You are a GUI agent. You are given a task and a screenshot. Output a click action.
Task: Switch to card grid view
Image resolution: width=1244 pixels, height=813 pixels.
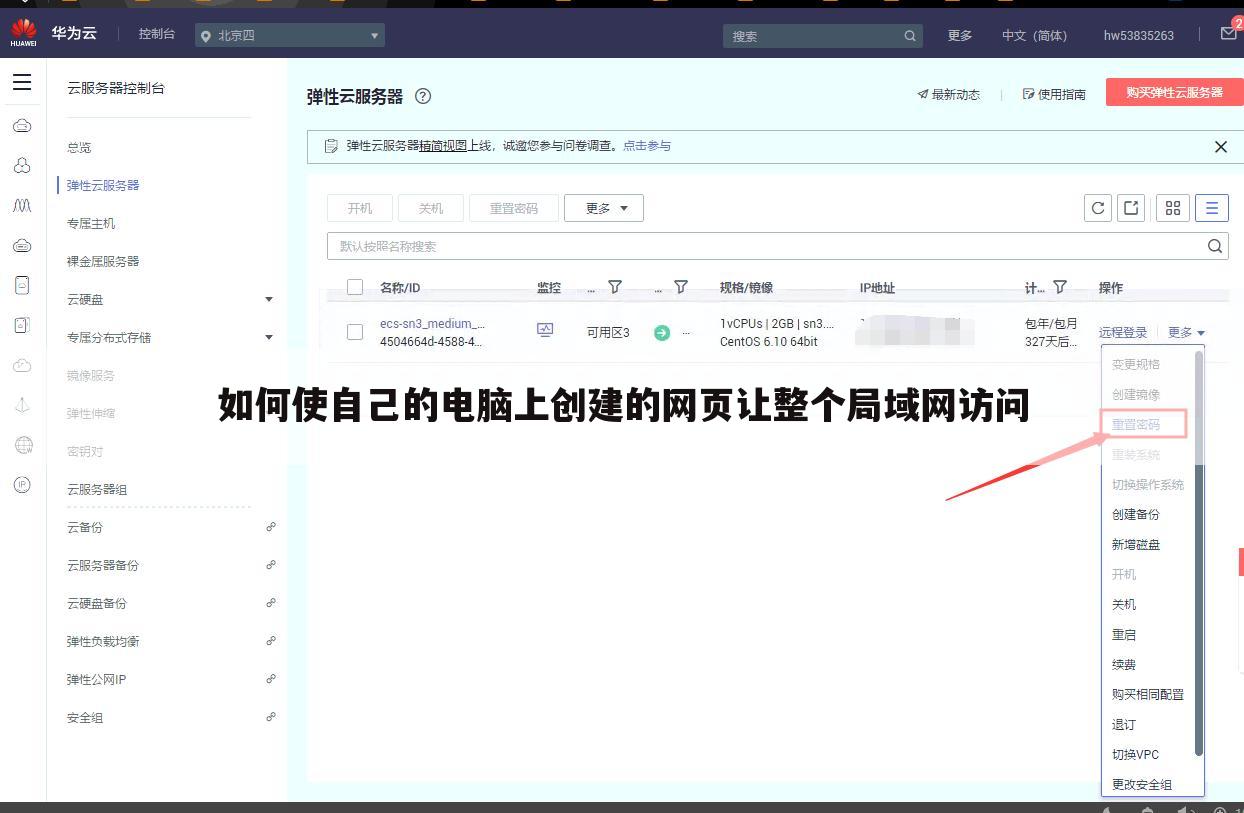click(1173, 208)
